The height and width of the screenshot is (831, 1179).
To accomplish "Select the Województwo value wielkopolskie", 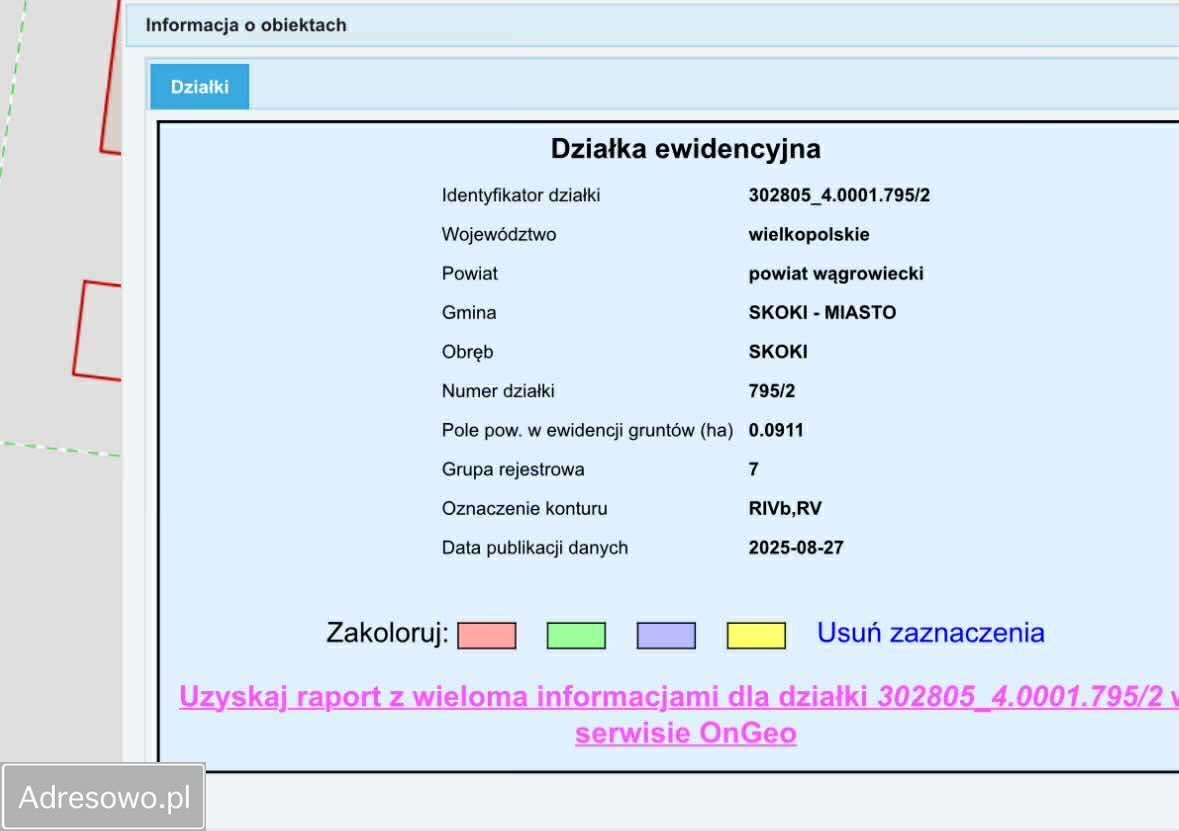I will (x=811, y=234).
